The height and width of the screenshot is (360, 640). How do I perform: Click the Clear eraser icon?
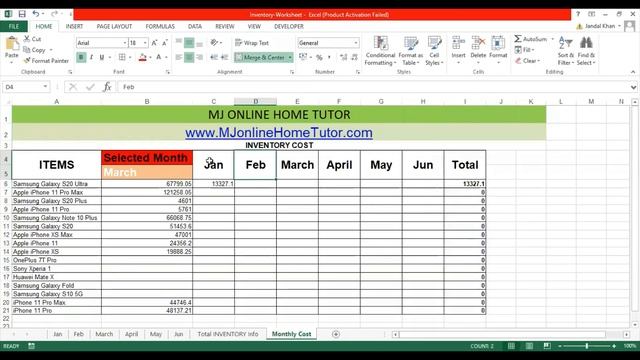(x=518, y=61)
